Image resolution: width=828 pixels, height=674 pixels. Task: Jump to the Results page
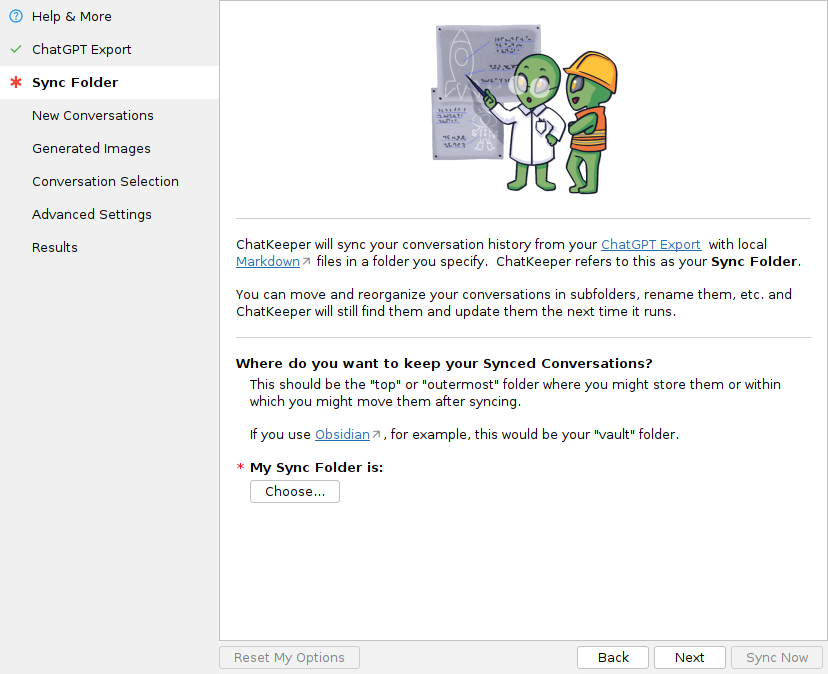(x=55, y=247)
